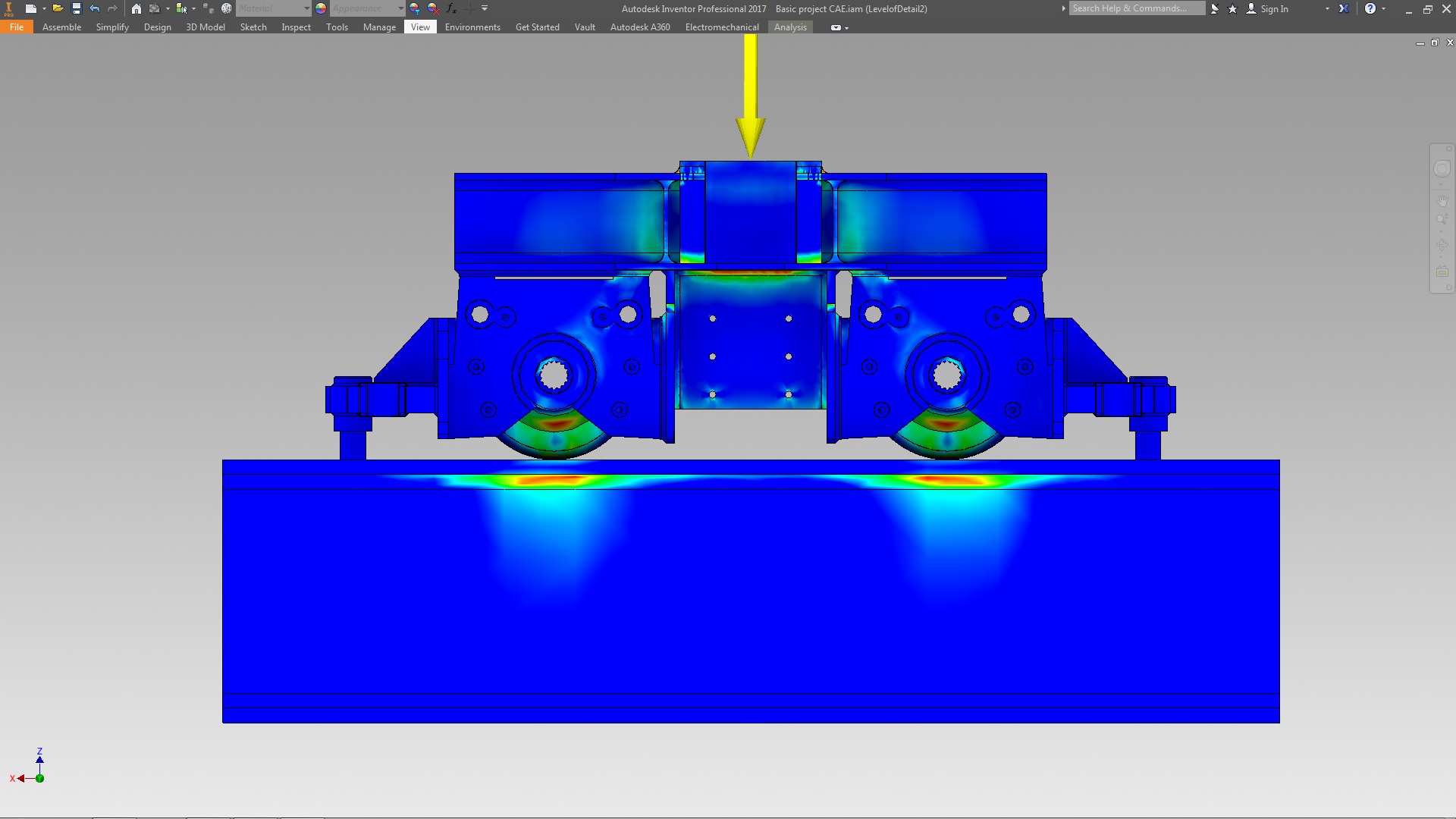Click the Orbit tool in navigation bar
This screenshot has height=819, width=1456.
1442,245
